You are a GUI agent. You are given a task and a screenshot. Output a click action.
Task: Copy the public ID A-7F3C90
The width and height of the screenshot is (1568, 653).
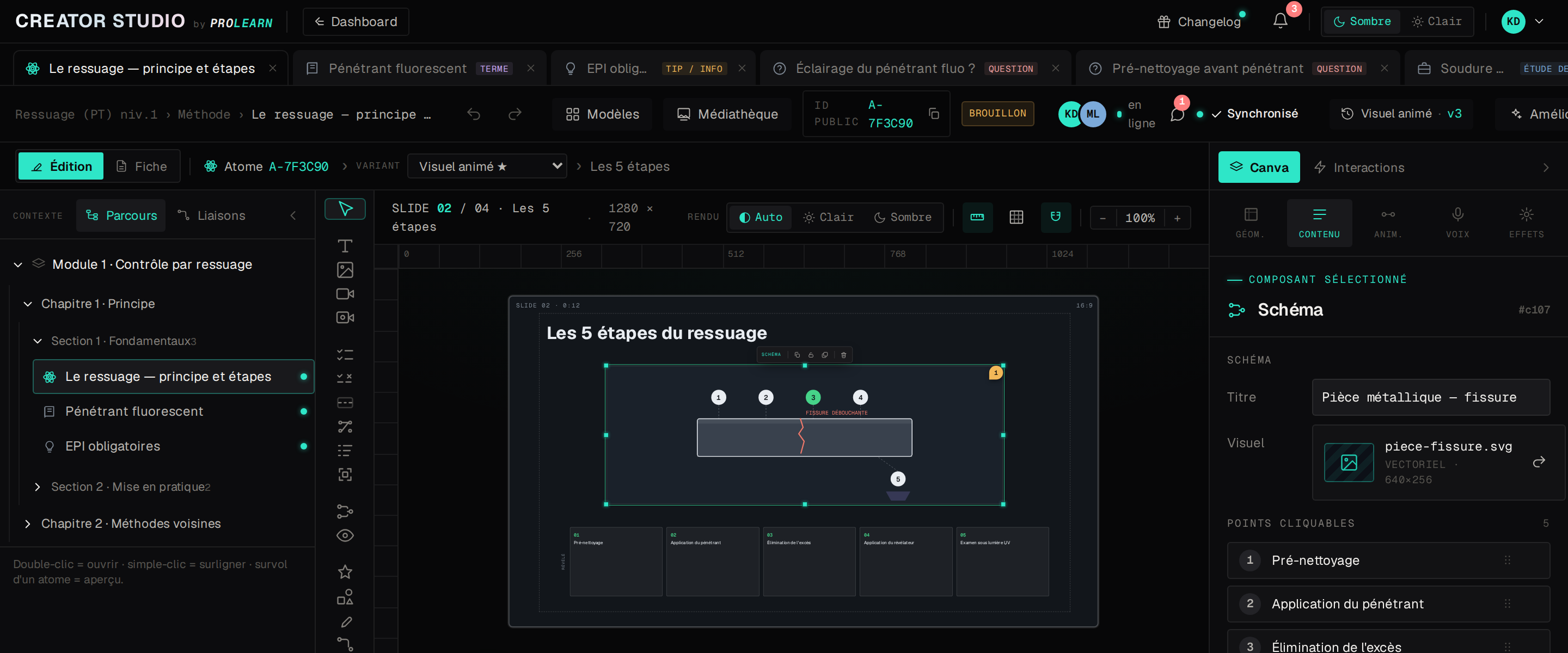[x=934, y=114]
